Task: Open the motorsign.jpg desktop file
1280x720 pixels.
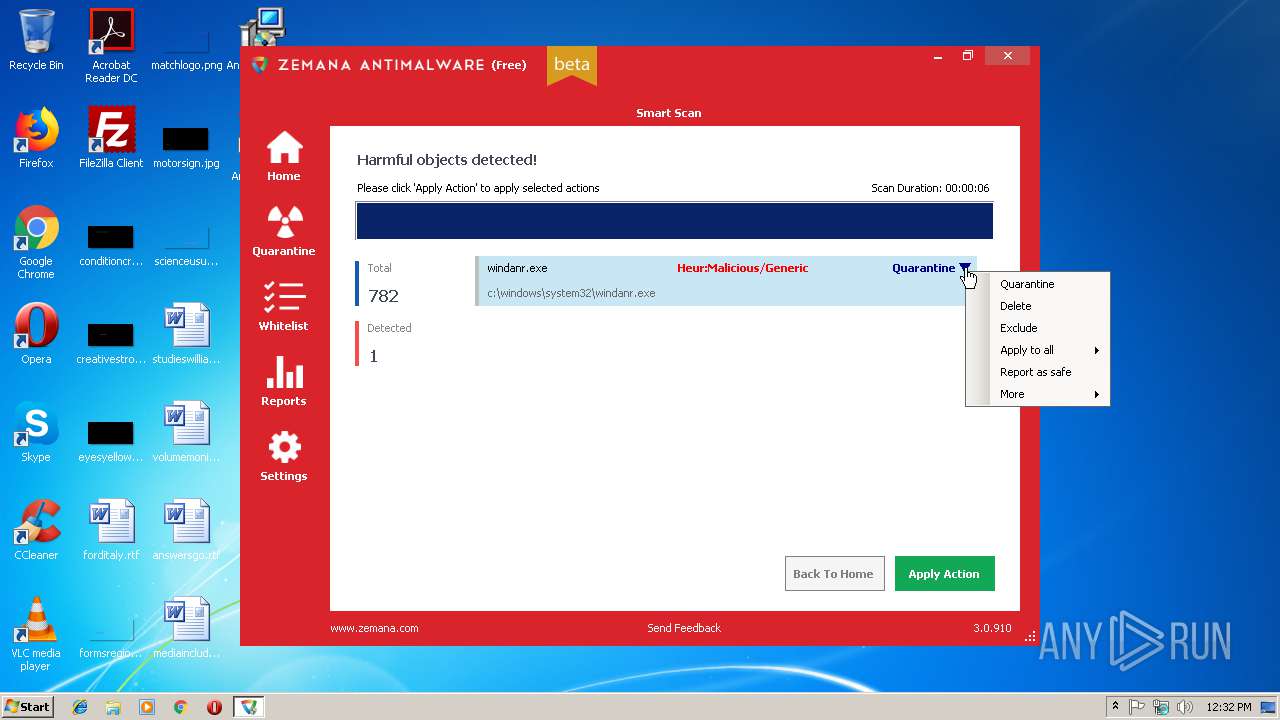Action: 186,145
